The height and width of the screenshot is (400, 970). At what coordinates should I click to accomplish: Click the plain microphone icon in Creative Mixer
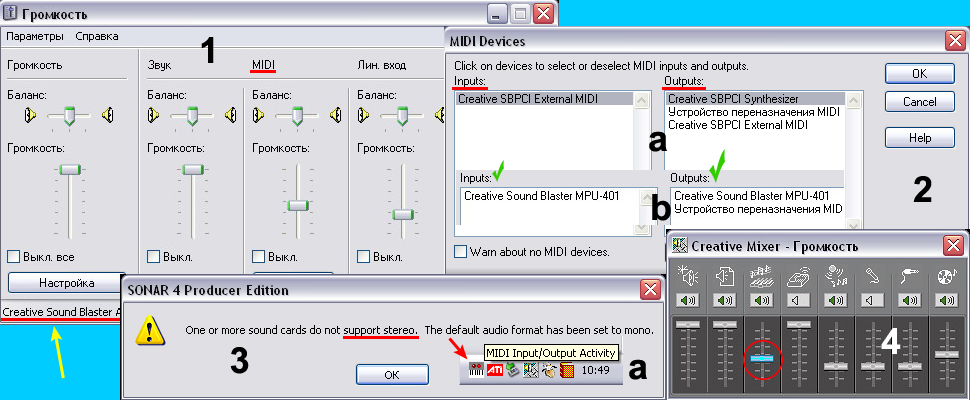(871, 278)
